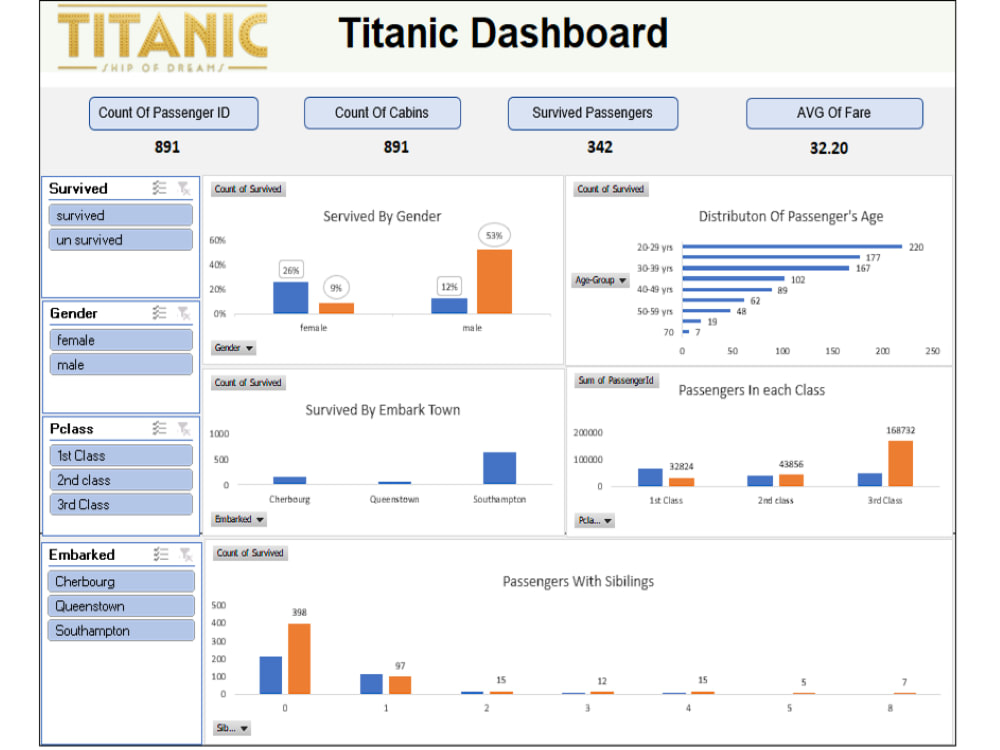The width and height of the screenshot is (1000, 750).
Task: Clear the filter on the Pclass slicer
Action: [x=184, y=429]
